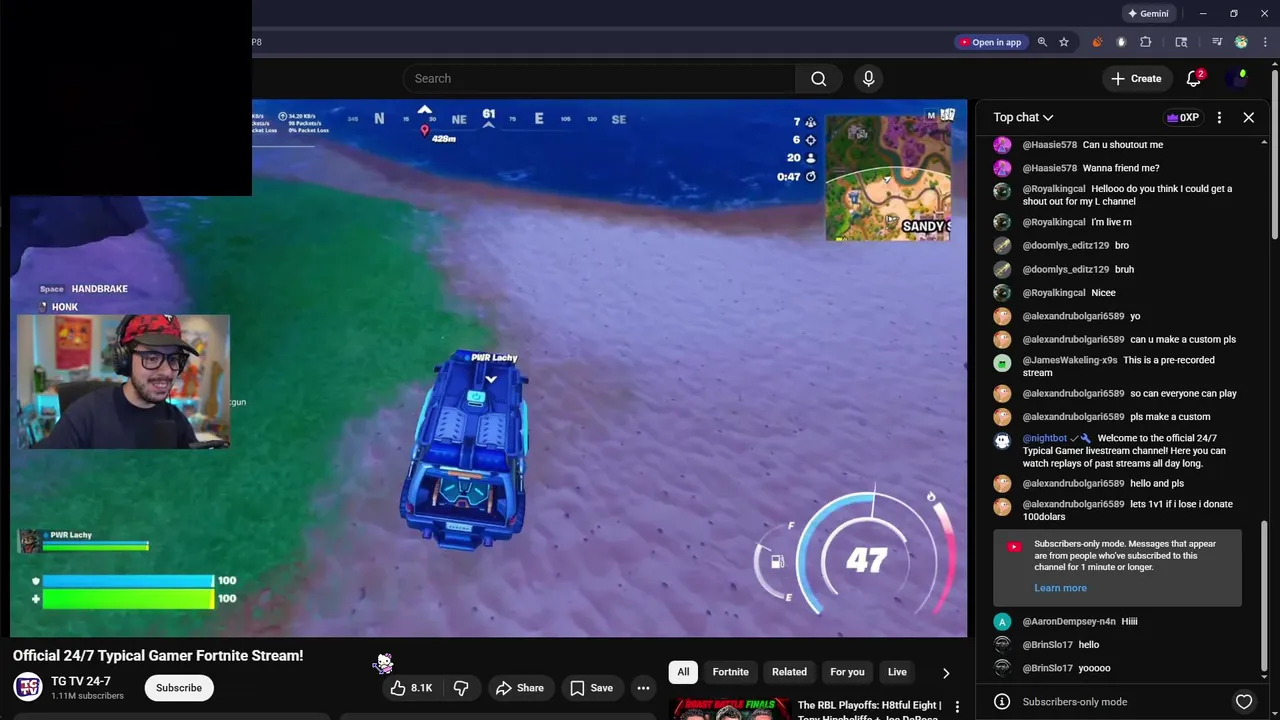The image size is (1280, 720).
Task: Click @nightbot in chat
Action: [x=1045, y=438]
